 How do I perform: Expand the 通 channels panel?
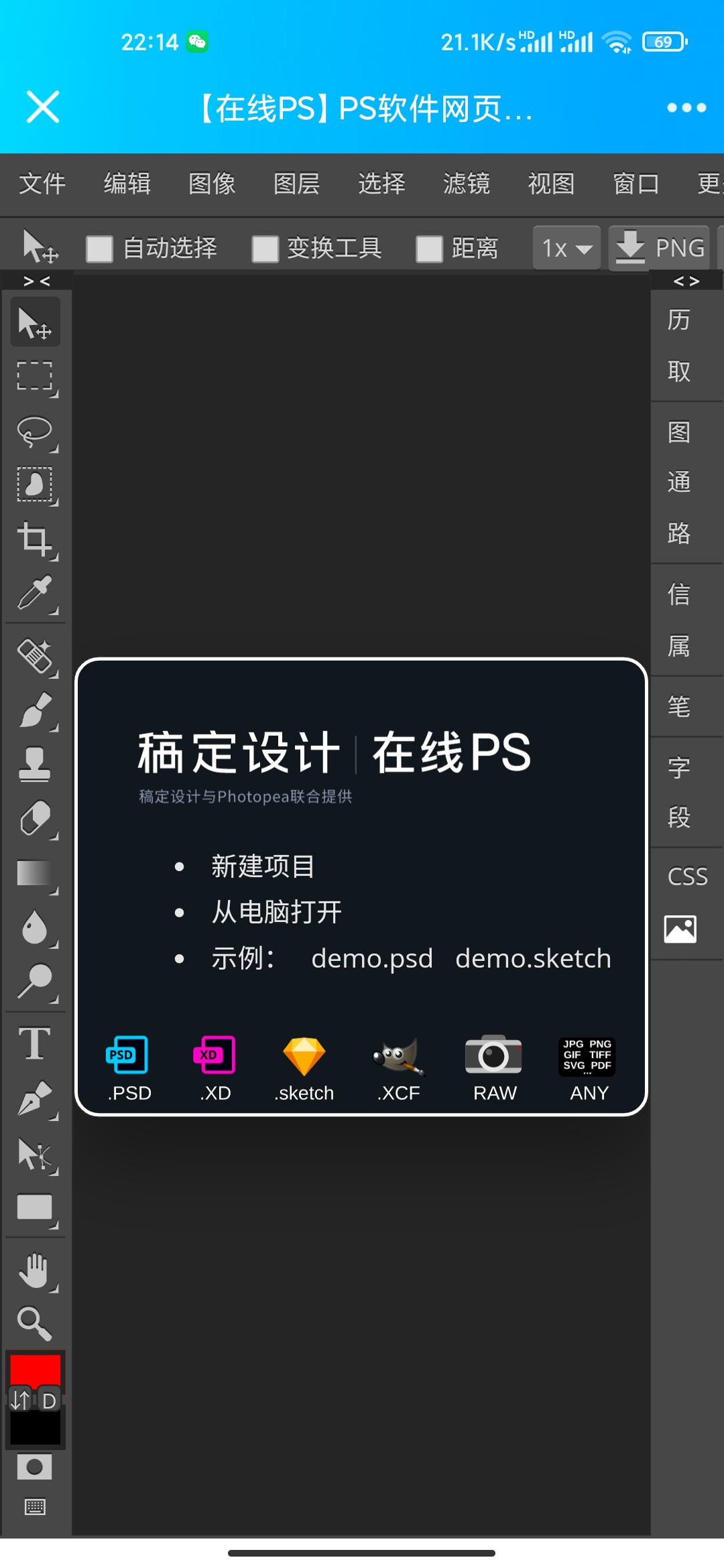[678, 482]
